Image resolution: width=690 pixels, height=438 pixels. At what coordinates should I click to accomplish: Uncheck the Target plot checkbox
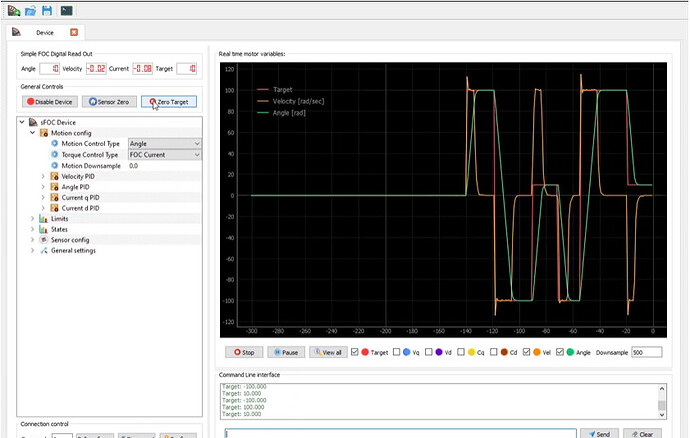(355, 352)
